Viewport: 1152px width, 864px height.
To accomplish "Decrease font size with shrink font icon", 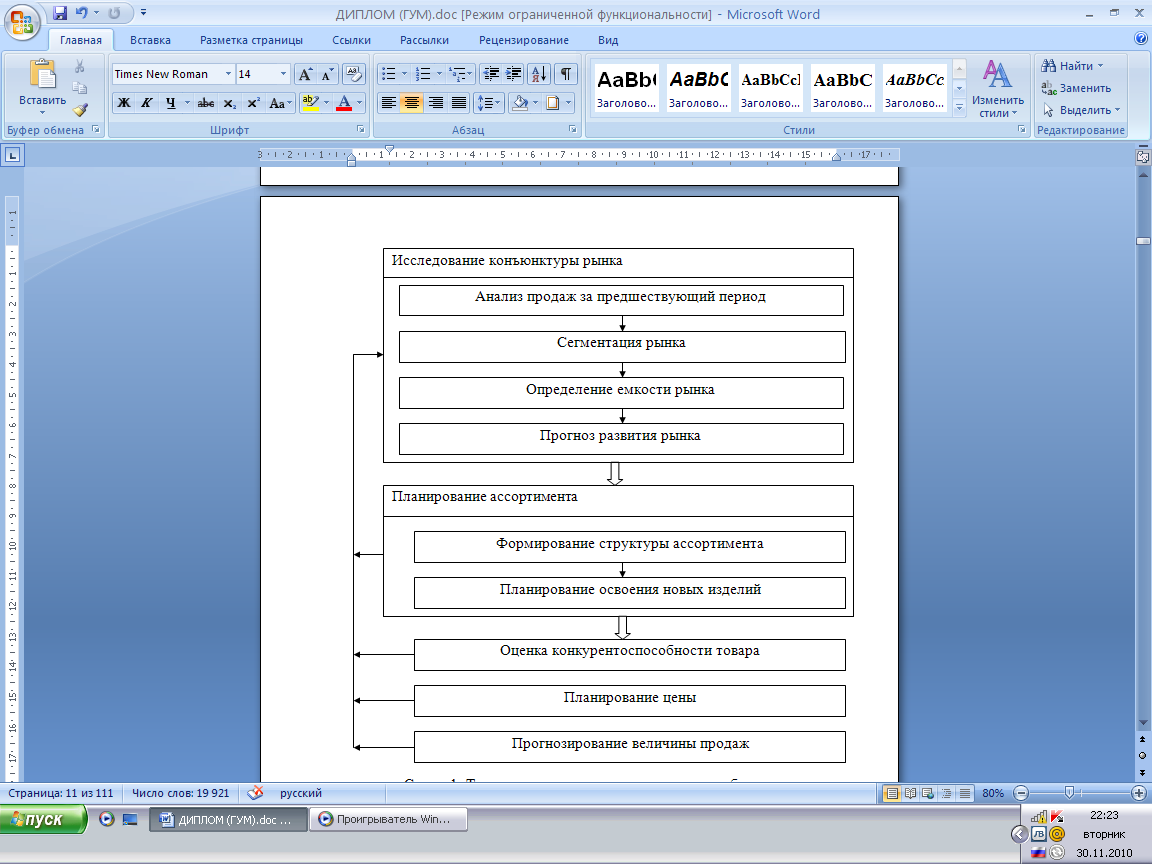I will 327,74.
